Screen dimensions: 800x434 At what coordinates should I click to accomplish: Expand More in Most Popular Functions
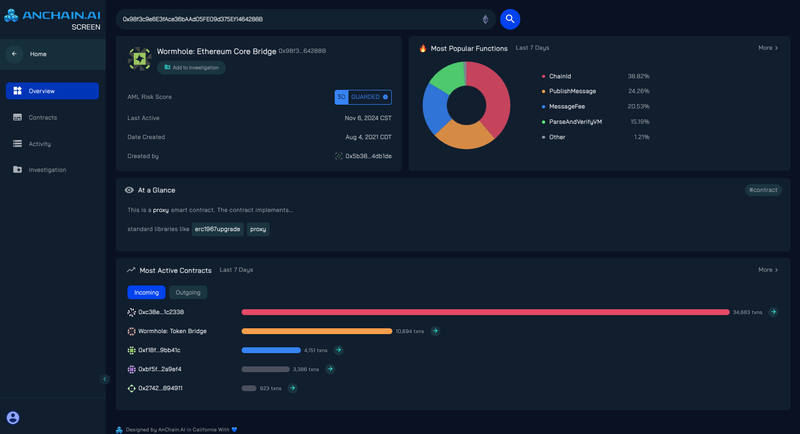click(768, 48)
